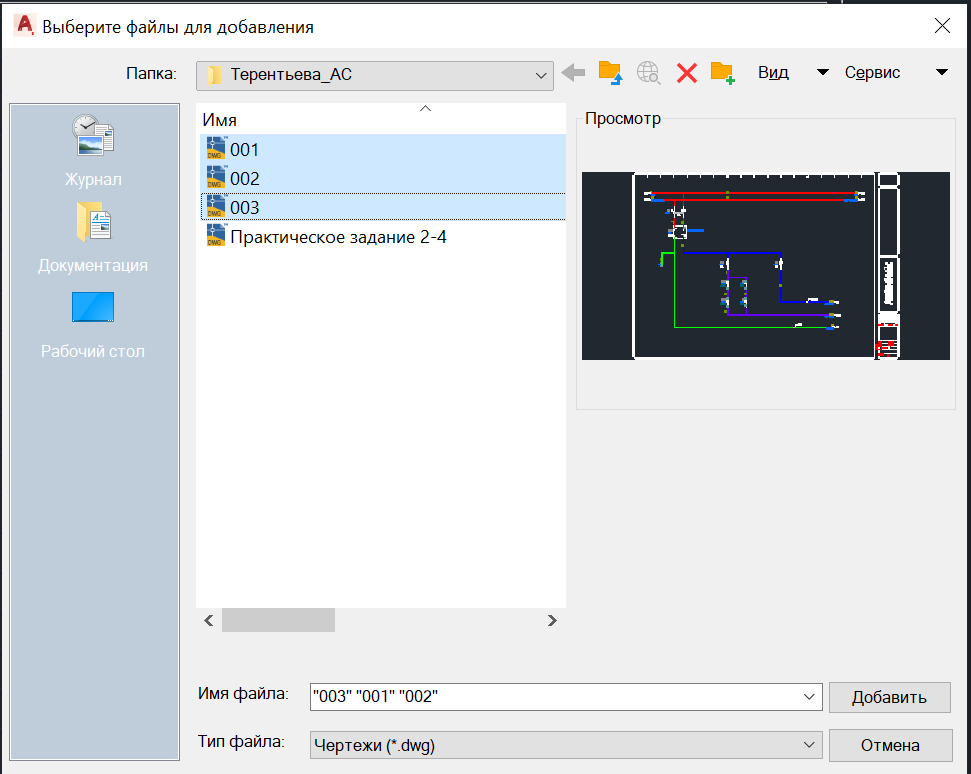Screen dimensions: 971x774
Task: Create a new folder icon
Action: [723, 73]
